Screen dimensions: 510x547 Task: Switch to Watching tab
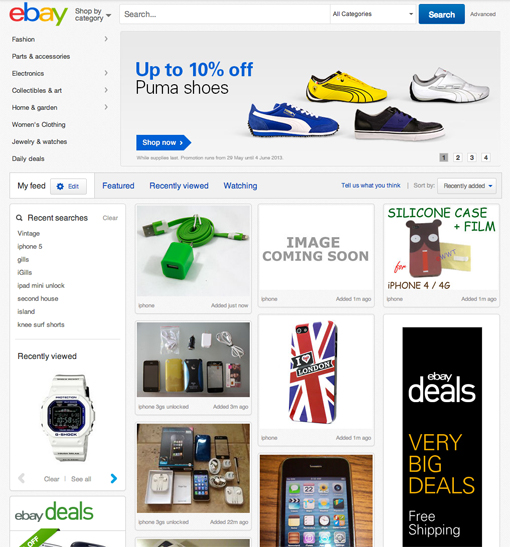click(x=240, y=186)
